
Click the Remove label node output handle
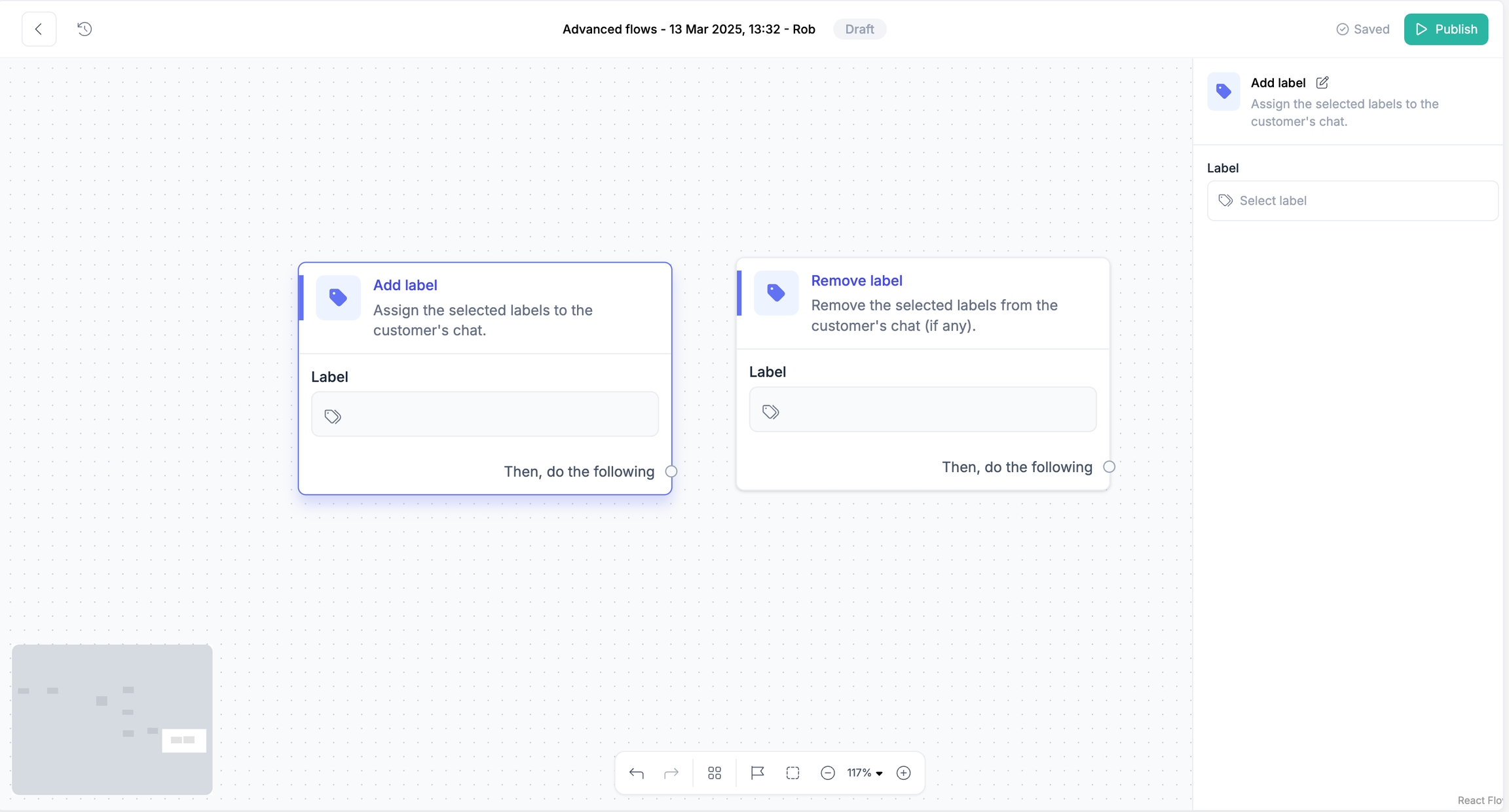point(1109,467)
